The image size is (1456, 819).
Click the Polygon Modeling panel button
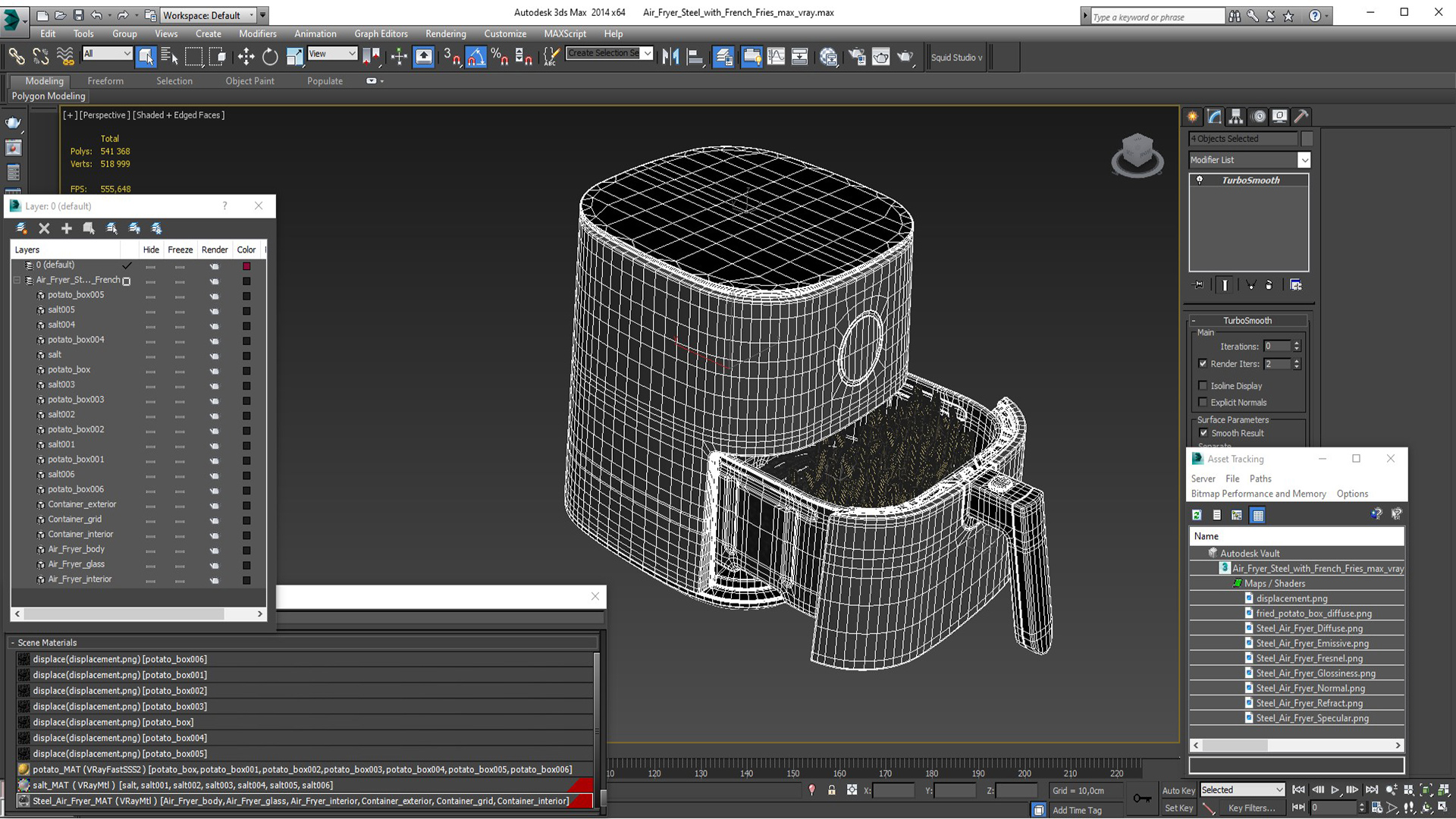(x=49, y=96)
